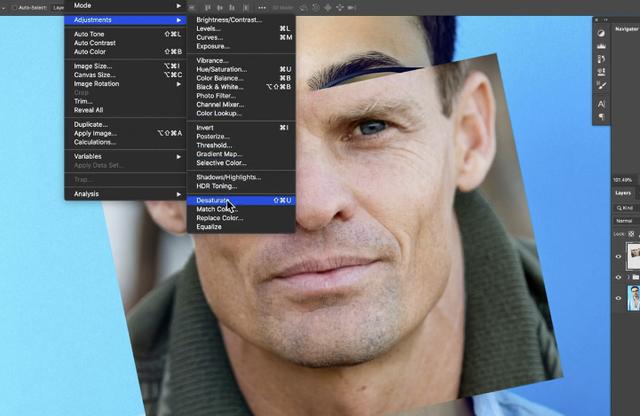This screenshot has width=640, height=416.
Task: Choose Replace Color... adjustment
Action: (x=241, y=218)
